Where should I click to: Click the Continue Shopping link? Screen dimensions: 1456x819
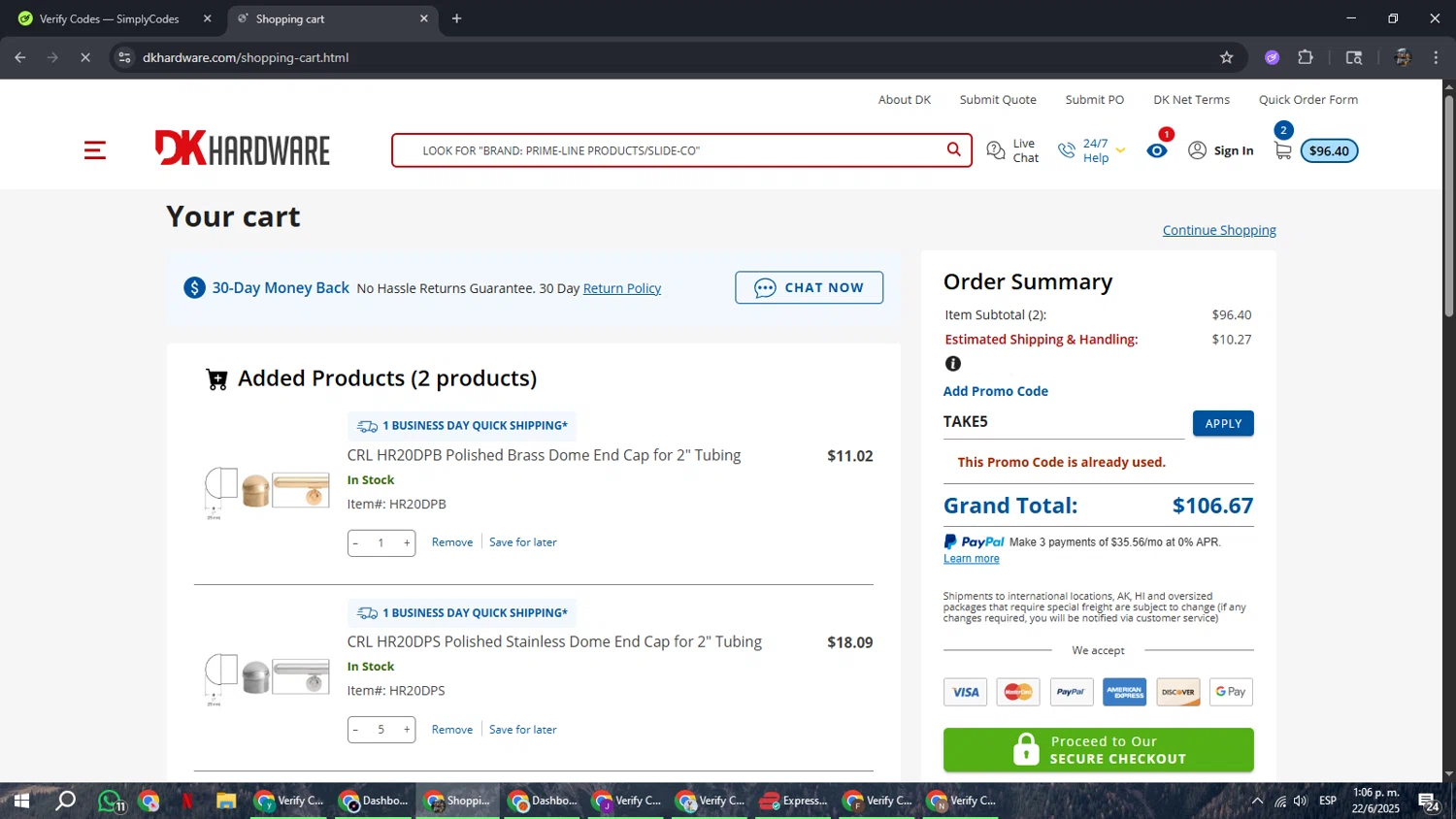coord(1219,230)
